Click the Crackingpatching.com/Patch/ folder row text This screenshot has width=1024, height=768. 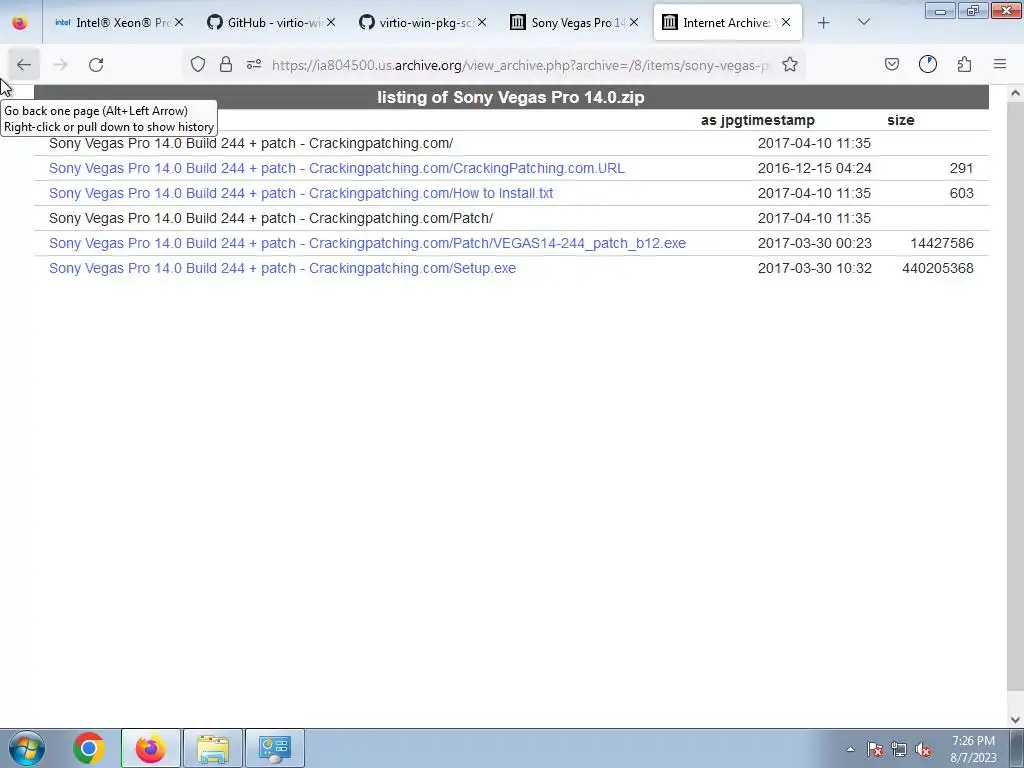[x=271, y=218]
